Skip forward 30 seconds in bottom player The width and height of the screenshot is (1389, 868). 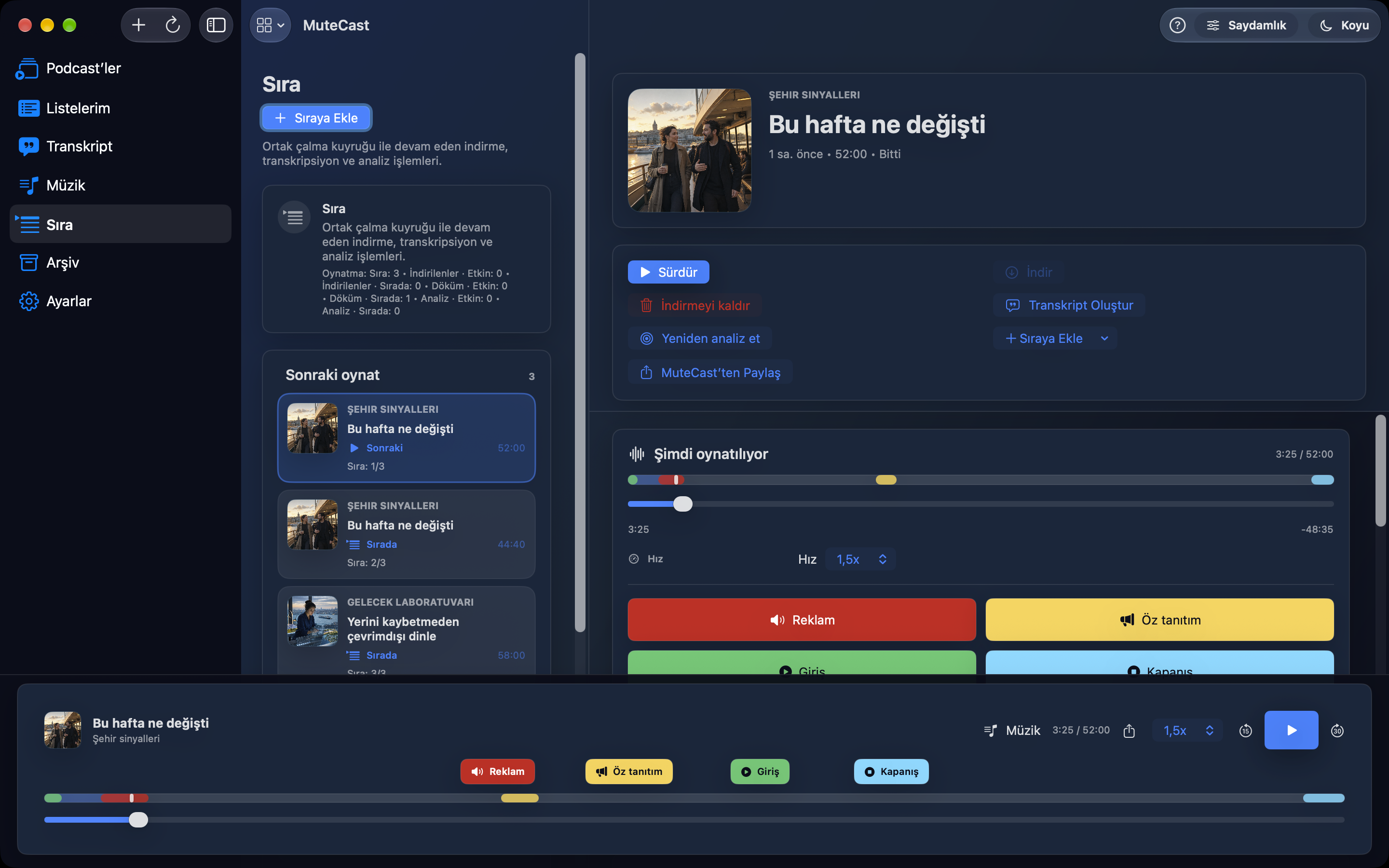(x=1337, y=730)
